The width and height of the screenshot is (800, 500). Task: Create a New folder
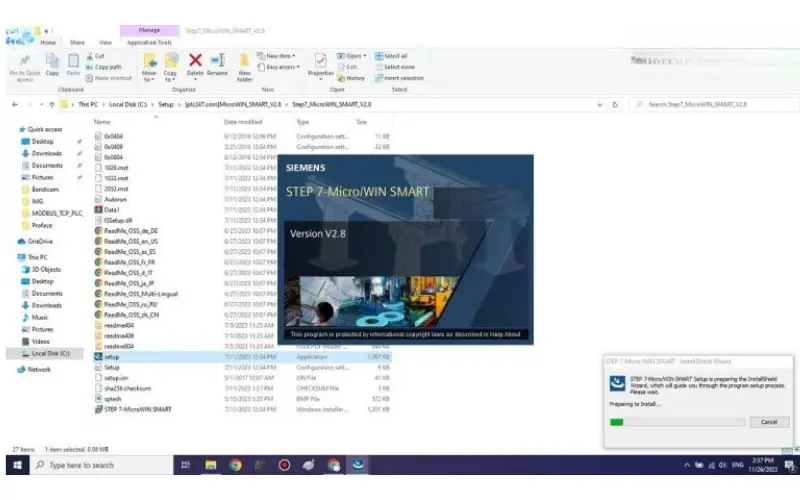pos(244,67)
